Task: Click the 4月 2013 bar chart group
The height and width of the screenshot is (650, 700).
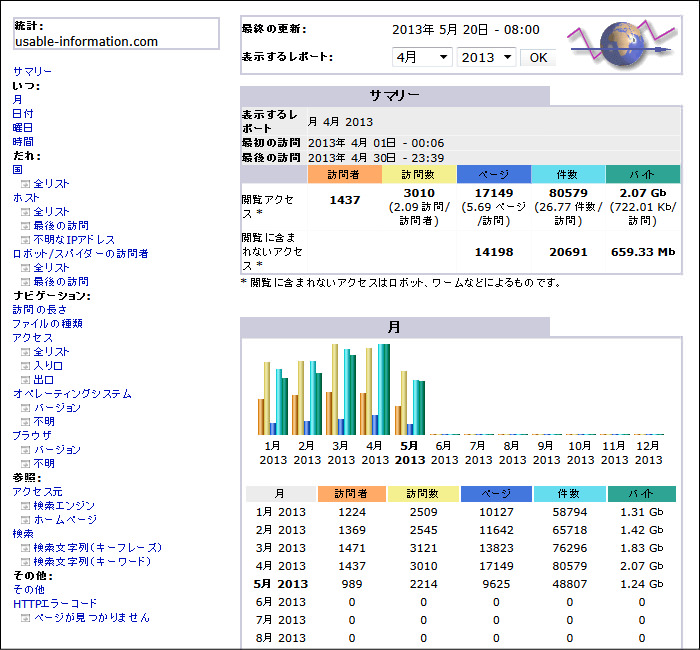Action: coord(375,389)
